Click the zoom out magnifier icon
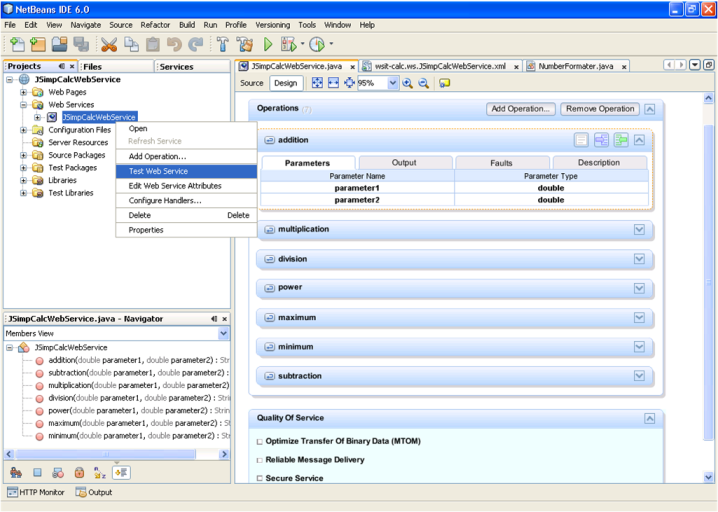This screenshot has height=512, width=718. [x=424, y=84]
